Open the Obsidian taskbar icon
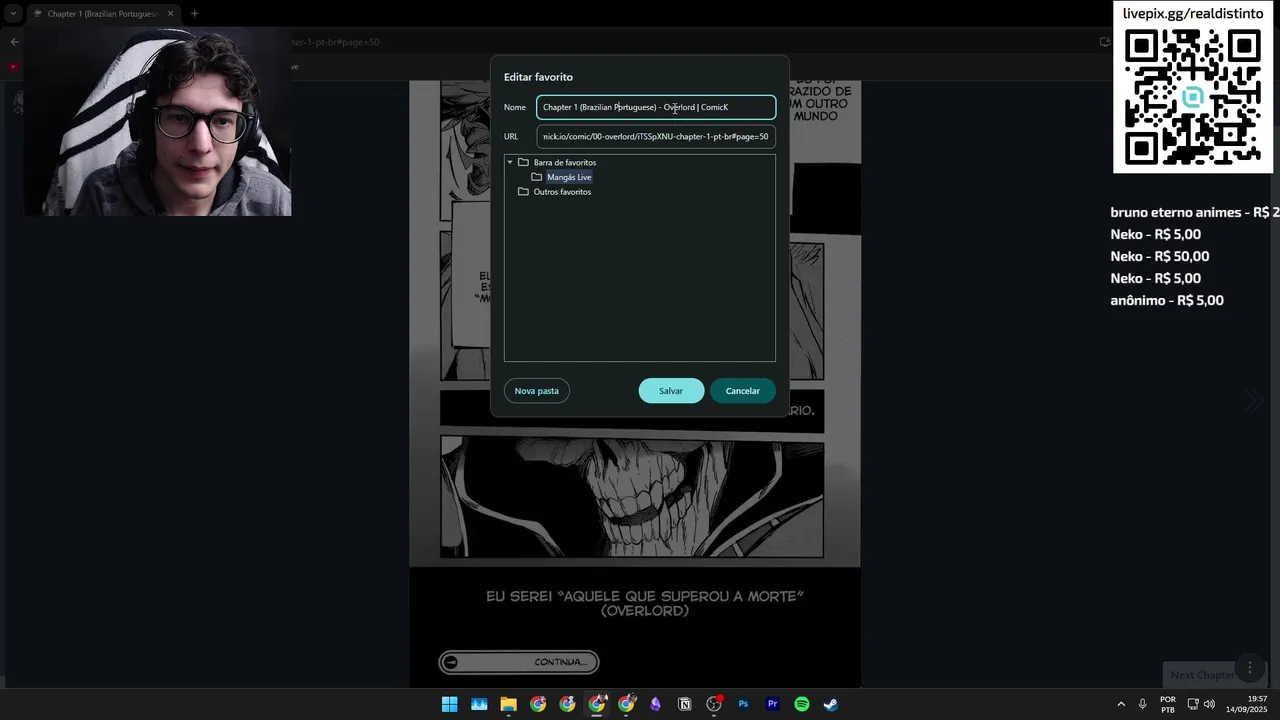1280x720 pixels. coord(655,704)
